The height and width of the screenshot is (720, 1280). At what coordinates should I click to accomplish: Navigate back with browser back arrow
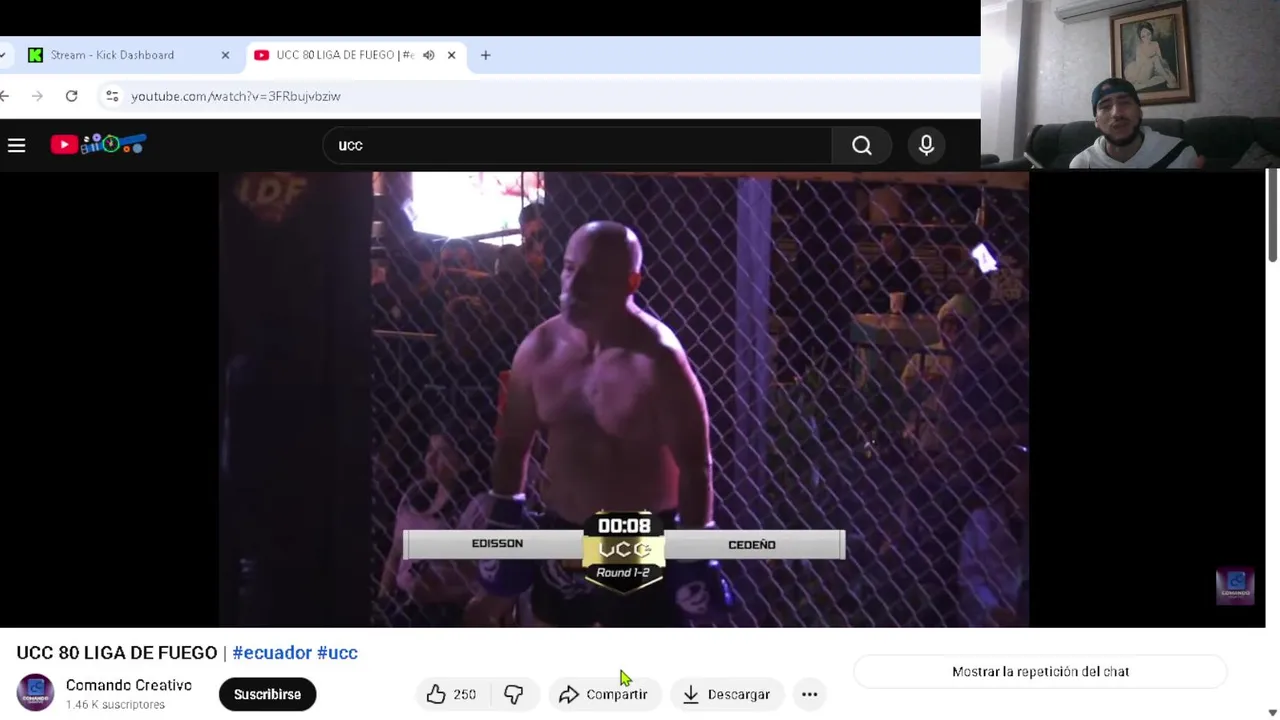point(6,96)
